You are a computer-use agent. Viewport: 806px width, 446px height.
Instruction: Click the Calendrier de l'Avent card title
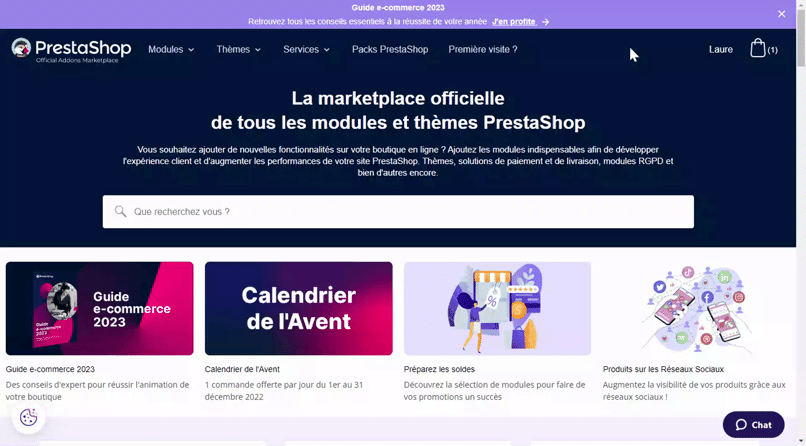pos(242,369)
